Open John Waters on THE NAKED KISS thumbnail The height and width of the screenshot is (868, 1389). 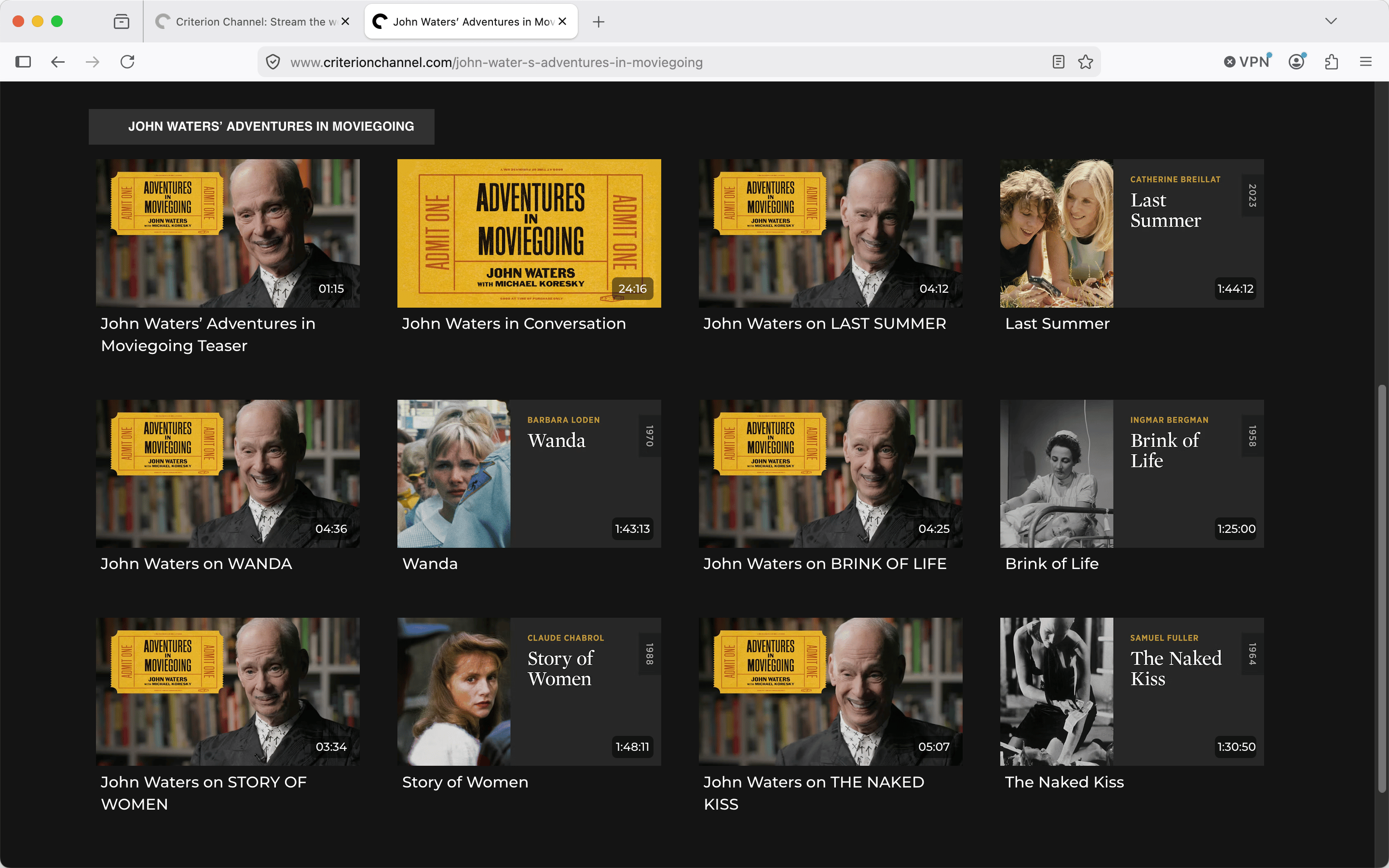coord(831,692)
